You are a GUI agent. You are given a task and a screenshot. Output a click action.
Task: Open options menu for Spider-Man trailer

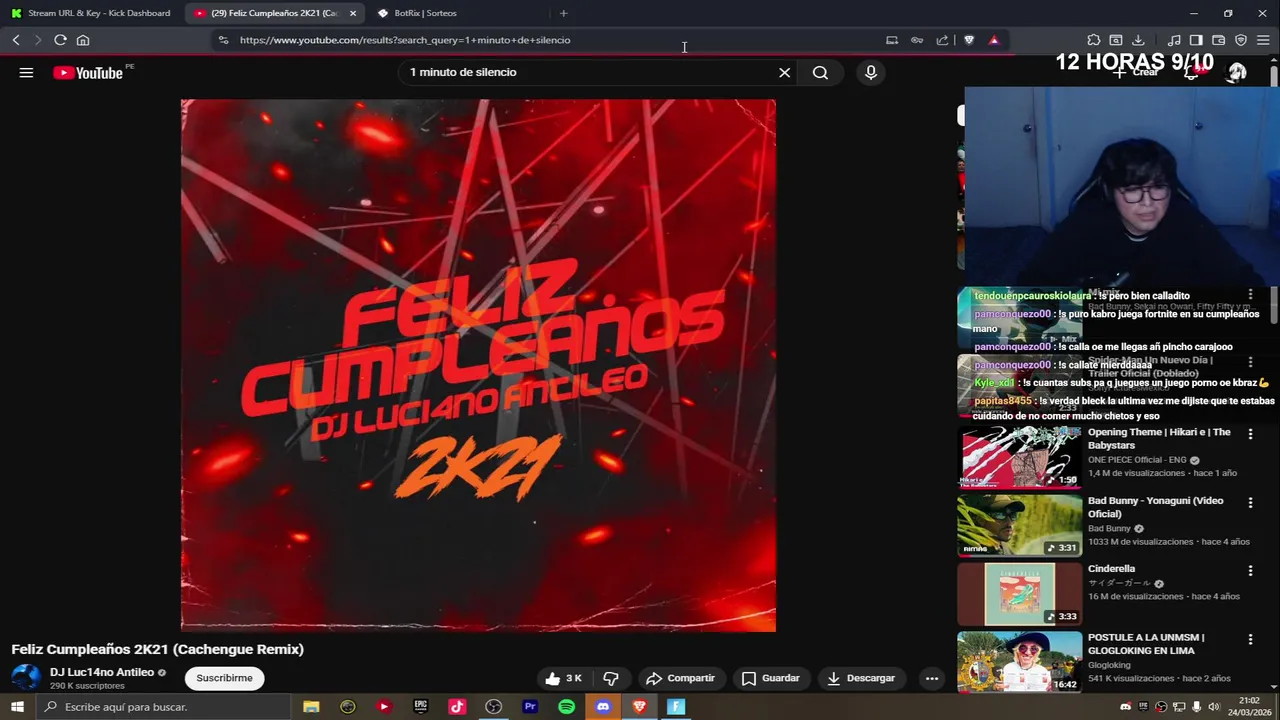[x=1250, y=361]
